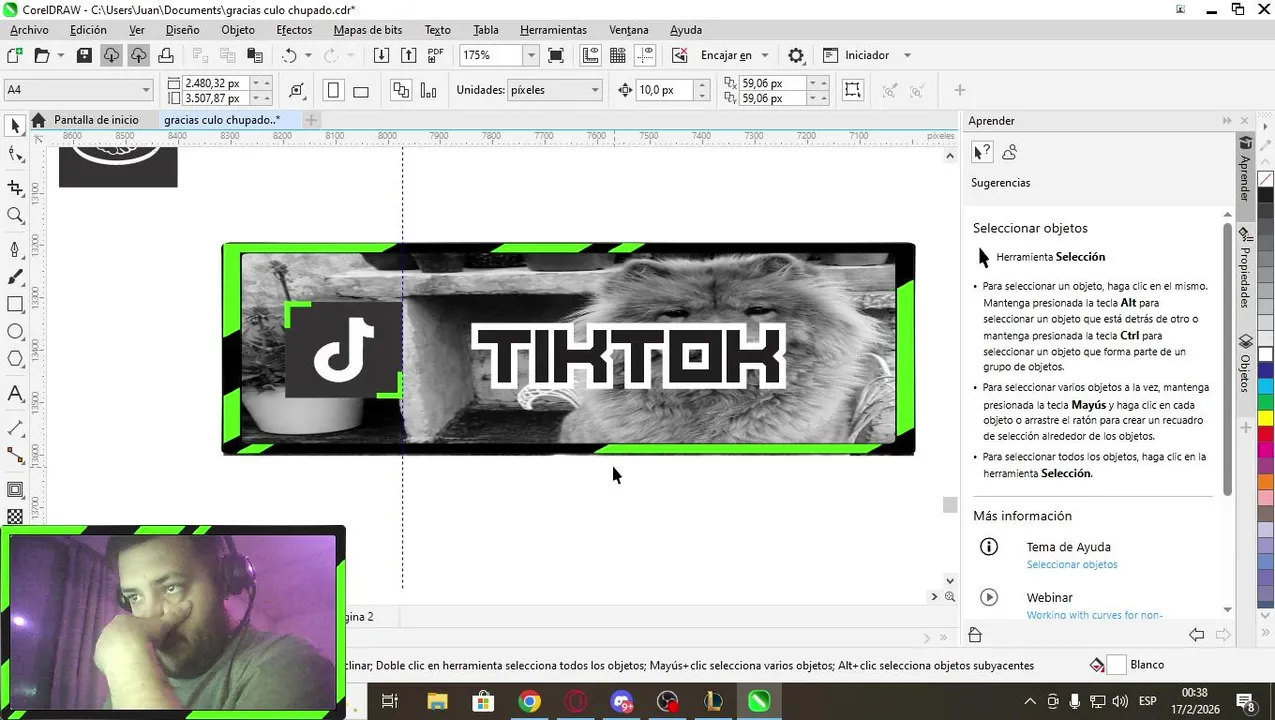Toggle Treat as filled button
The height and width of the screenshot is (720, 1275).
coord(852,91)
